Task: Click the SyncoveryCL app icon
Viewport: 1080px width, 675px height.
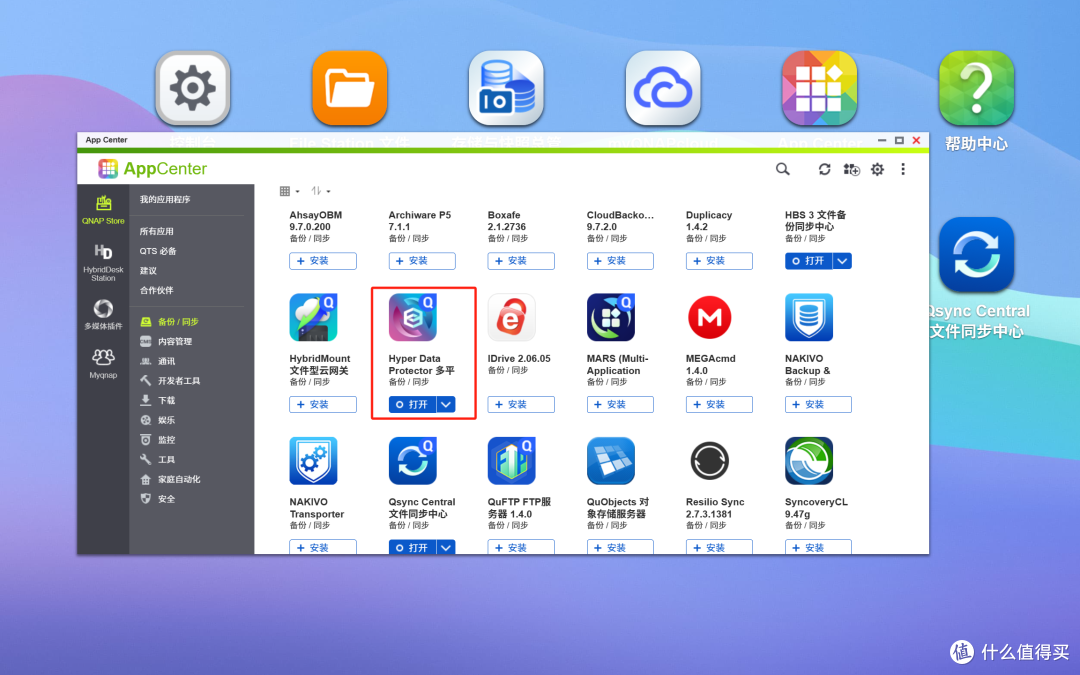Action: pos(809,461)
